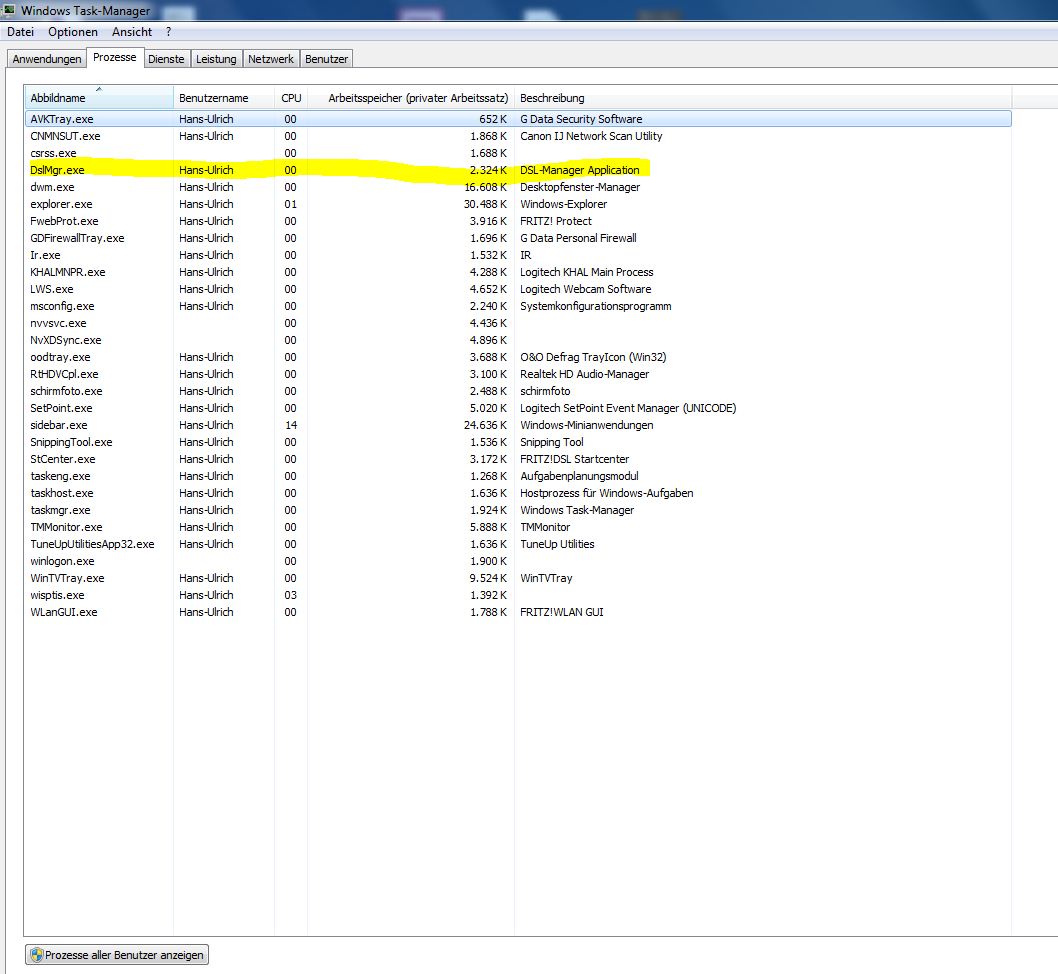
Task: Open the Benutzer tab
Action: point(327,59)
